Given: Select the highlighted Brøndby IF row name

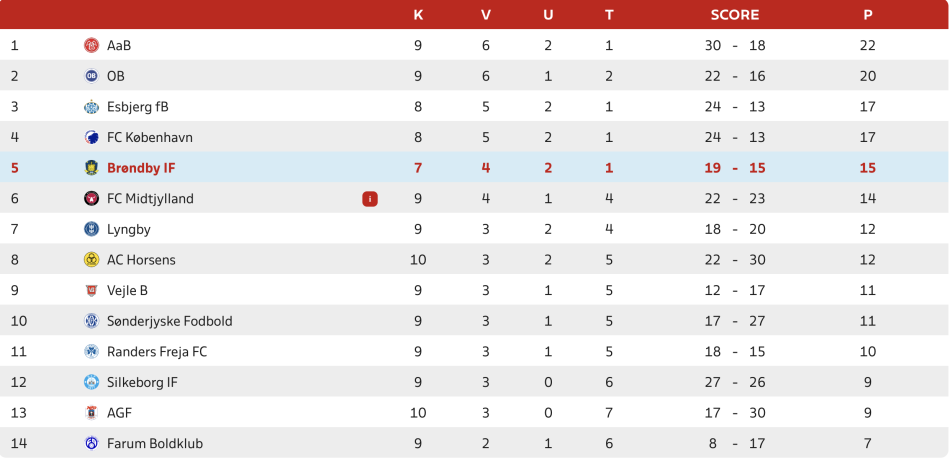Looking at the screenshot, I should click(x=141, y=168).
